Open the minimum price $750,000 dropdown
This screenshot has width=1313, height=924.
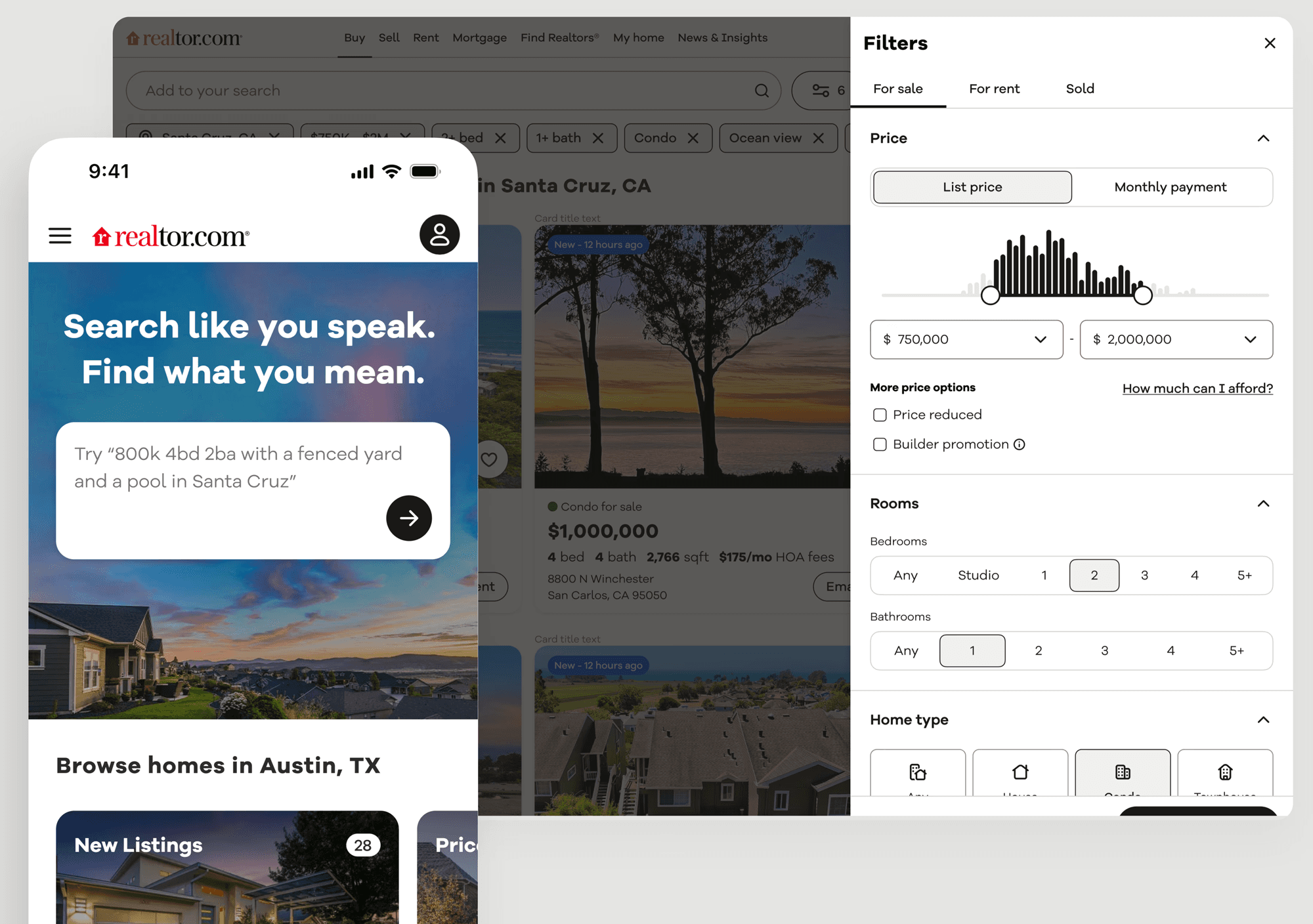pos(966,339)
